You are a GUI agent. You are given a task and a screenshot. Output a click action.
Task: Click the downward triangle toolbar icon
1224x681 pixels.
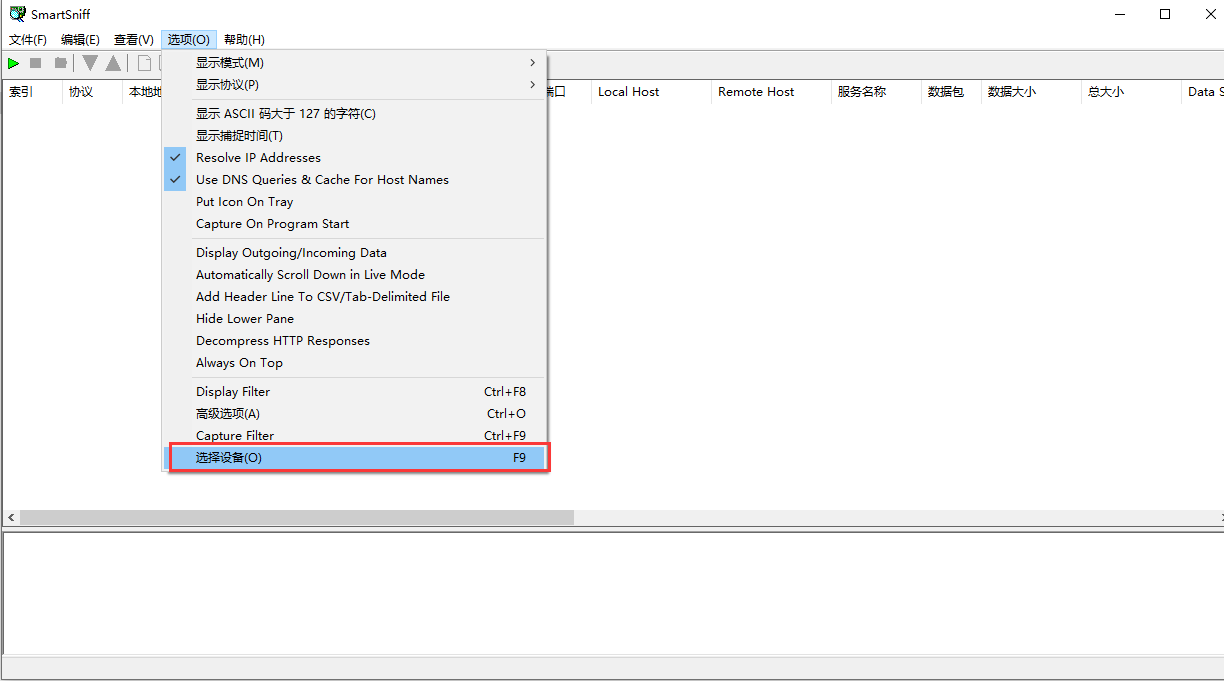[x=90, y=63]
